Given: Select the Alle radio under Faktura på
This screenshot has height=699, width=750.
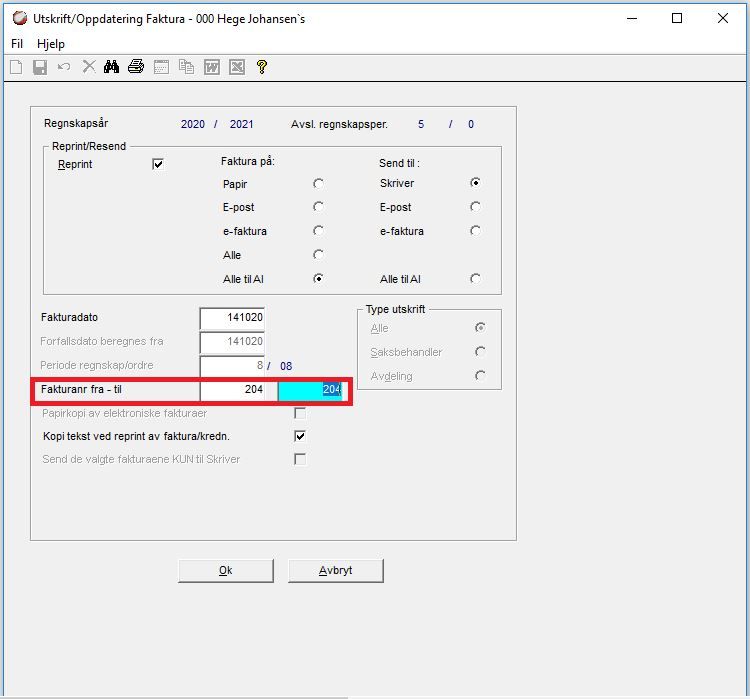Looking at the screenshot, I should [318, 255].
